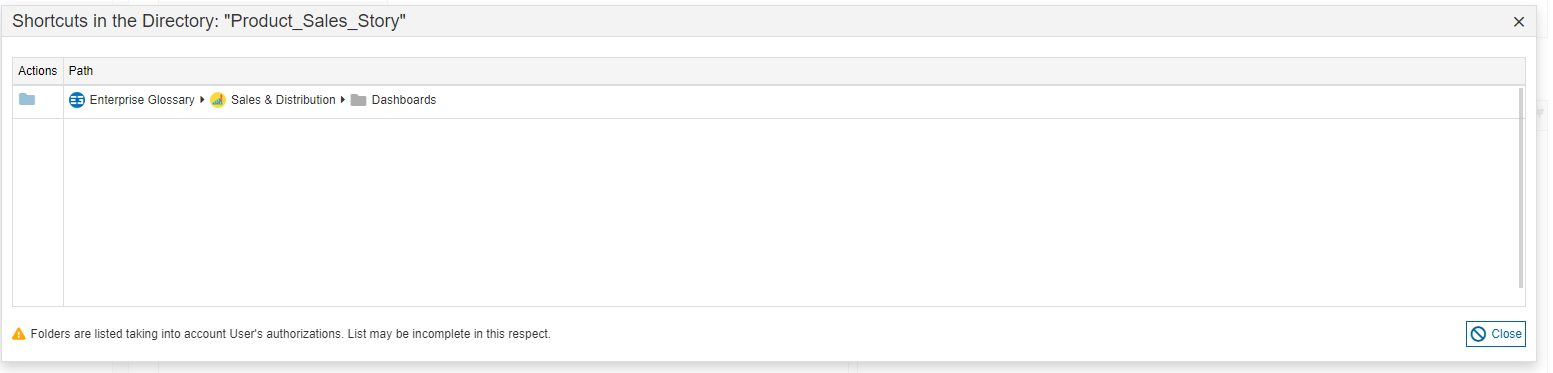Click the arrow after Sales & Distribution
This screenshot has width=1553, height=373.
343,100
